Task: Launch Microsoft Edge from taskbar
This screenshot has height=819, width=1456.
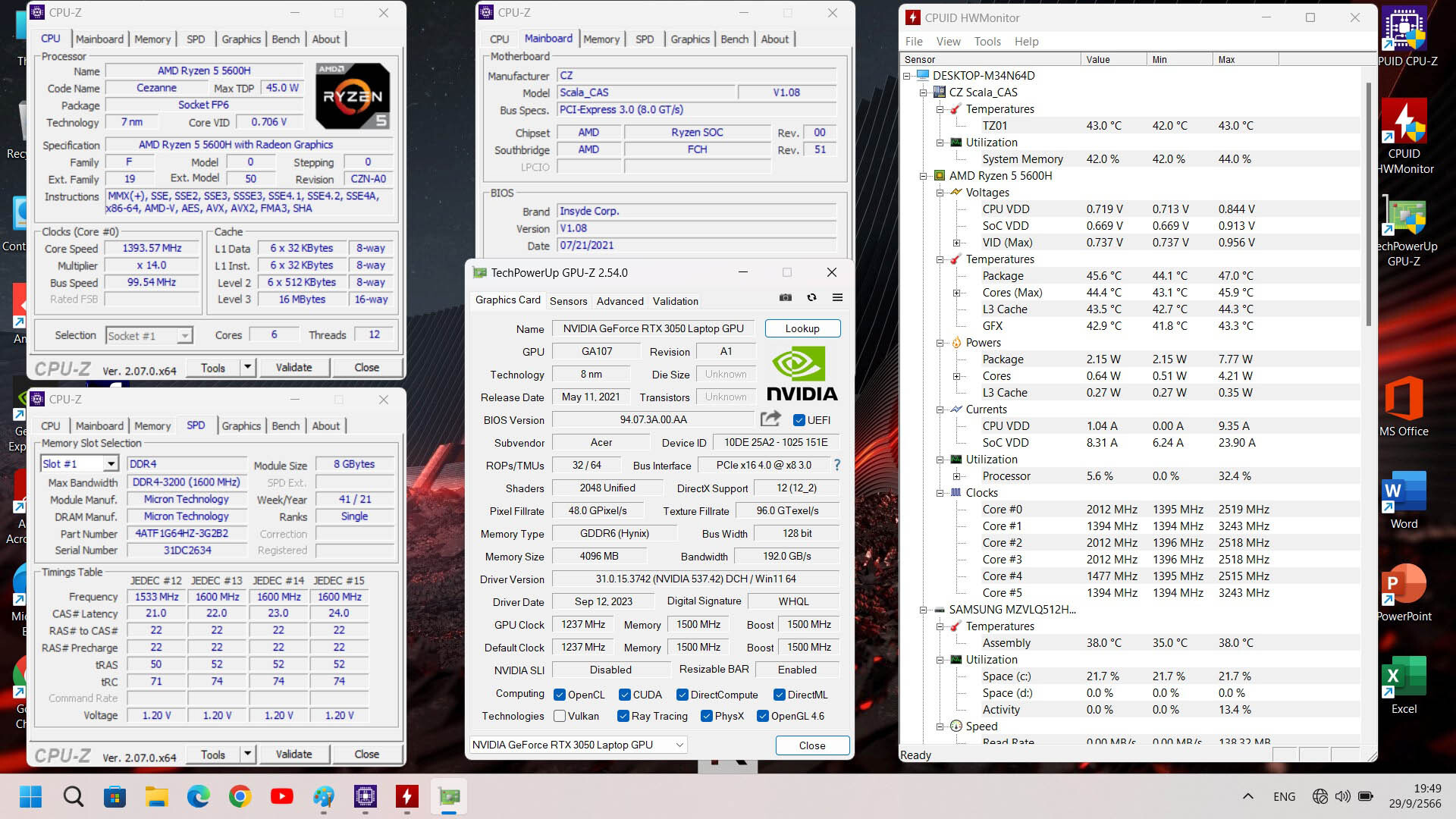Action: pos(198,796)
